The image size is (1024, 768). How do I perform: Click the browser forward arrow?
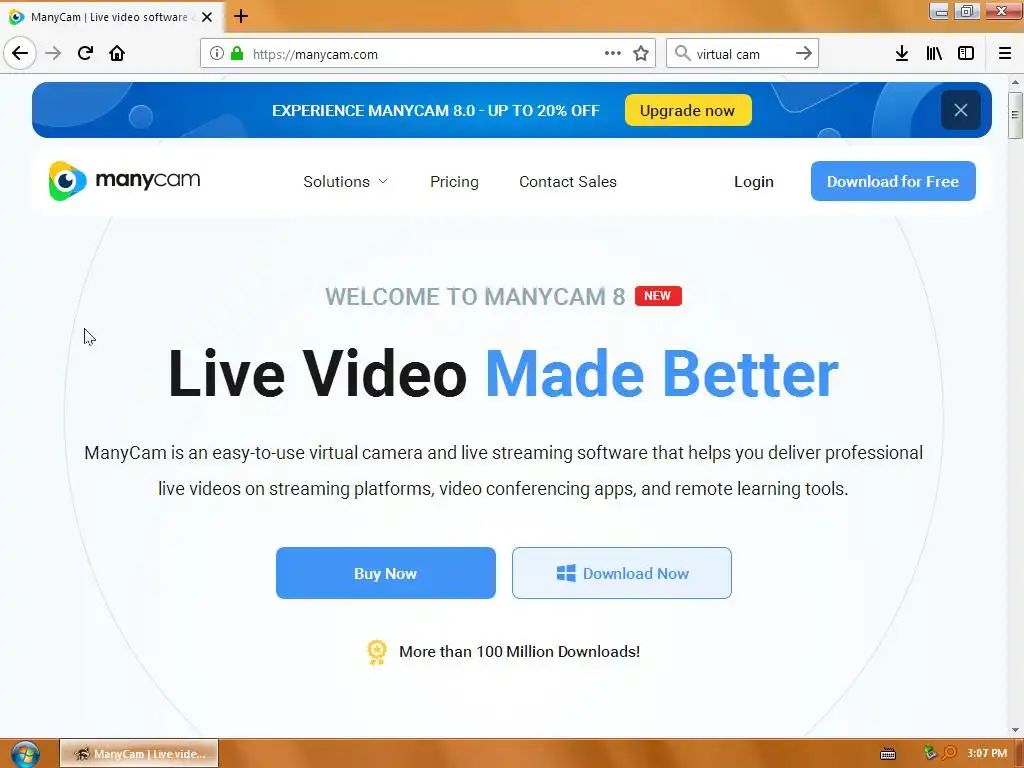pos(53,54)
